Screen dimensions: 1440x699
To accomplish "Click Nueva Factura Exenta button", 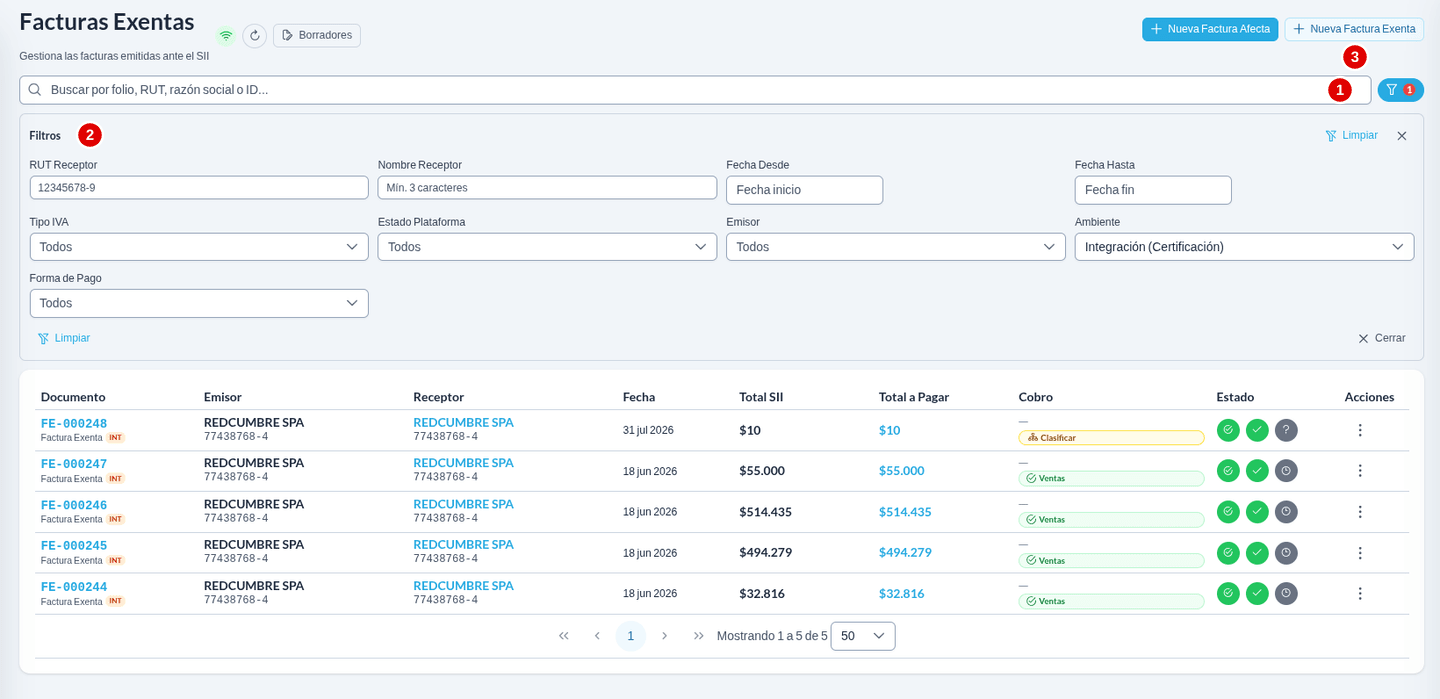I will click(x=1354, y=29).
